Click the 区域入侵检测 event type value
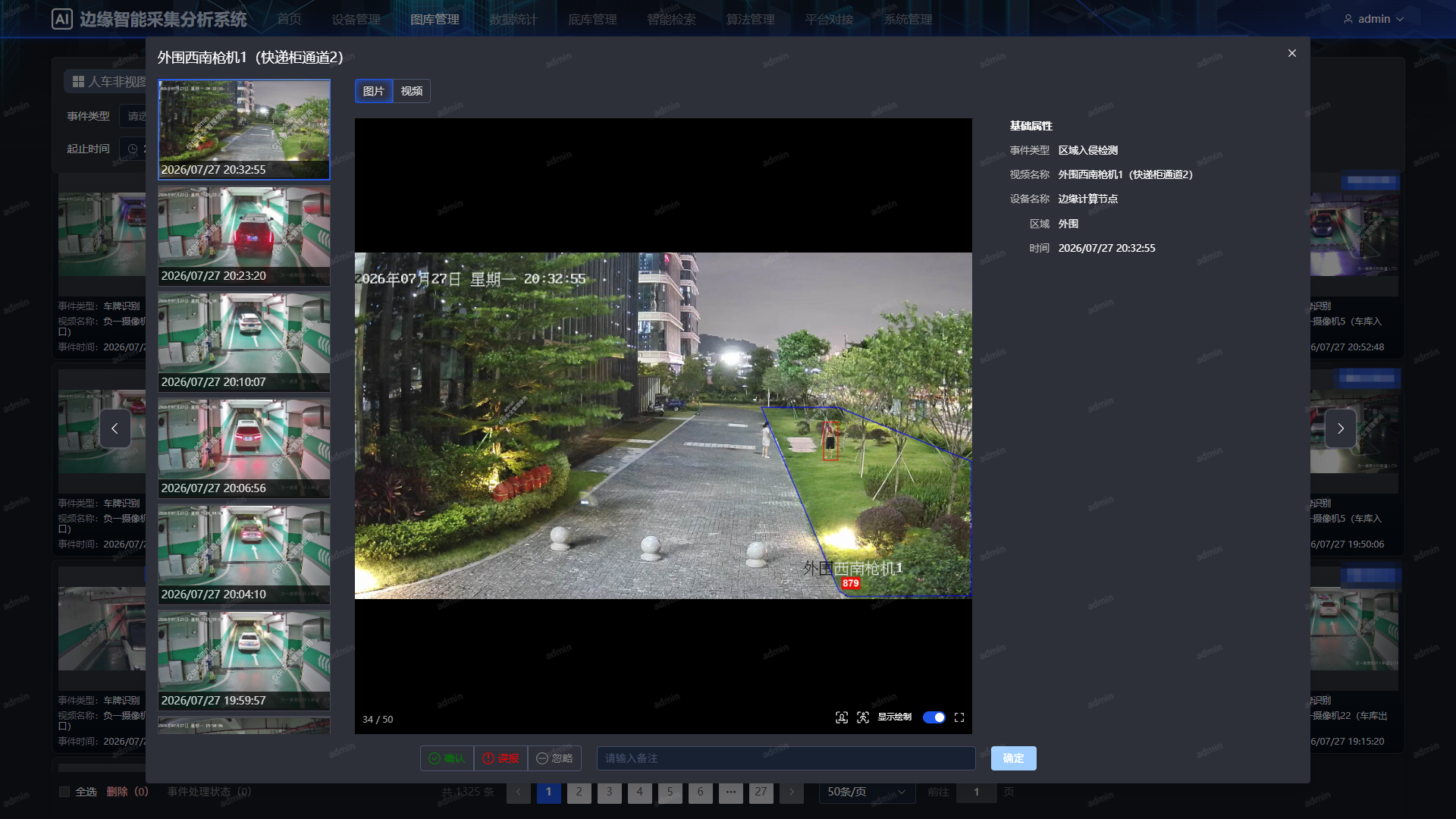Image resolution: width=1456 pixels, height=819 pixels. pos(1088,150)
